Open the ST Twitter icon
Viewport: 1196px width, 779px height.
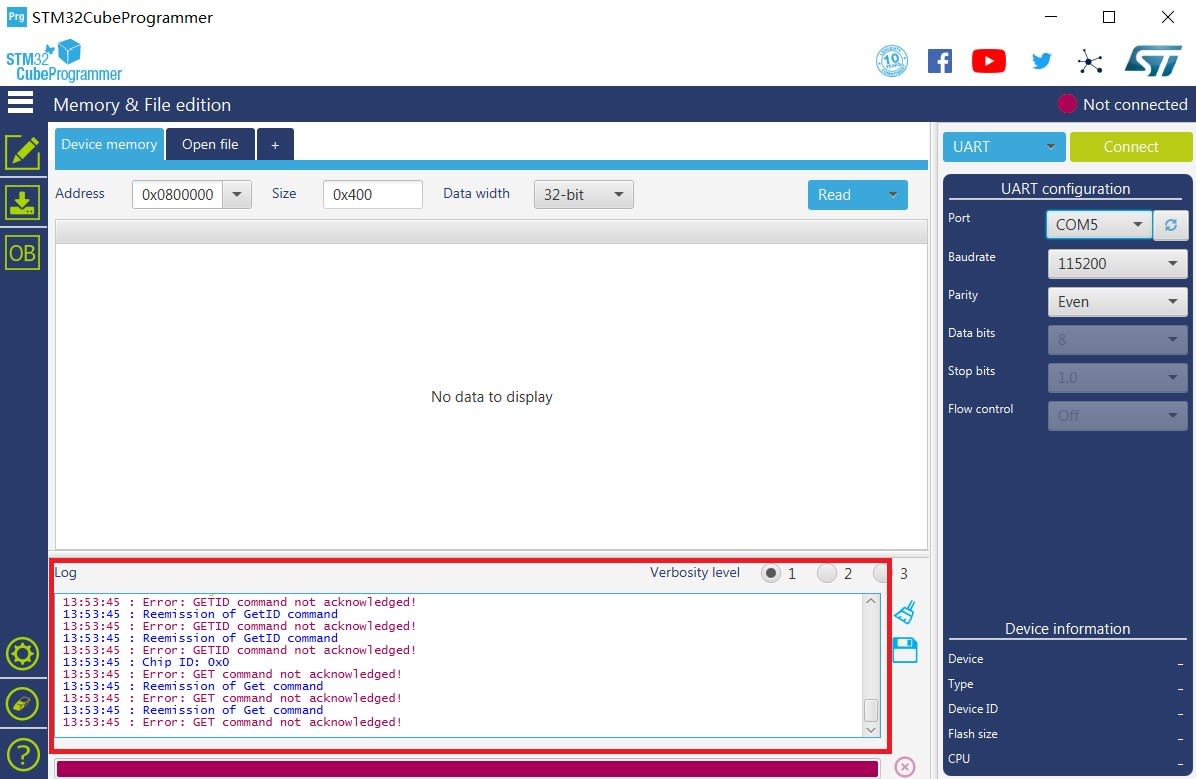click(1041, 61)
